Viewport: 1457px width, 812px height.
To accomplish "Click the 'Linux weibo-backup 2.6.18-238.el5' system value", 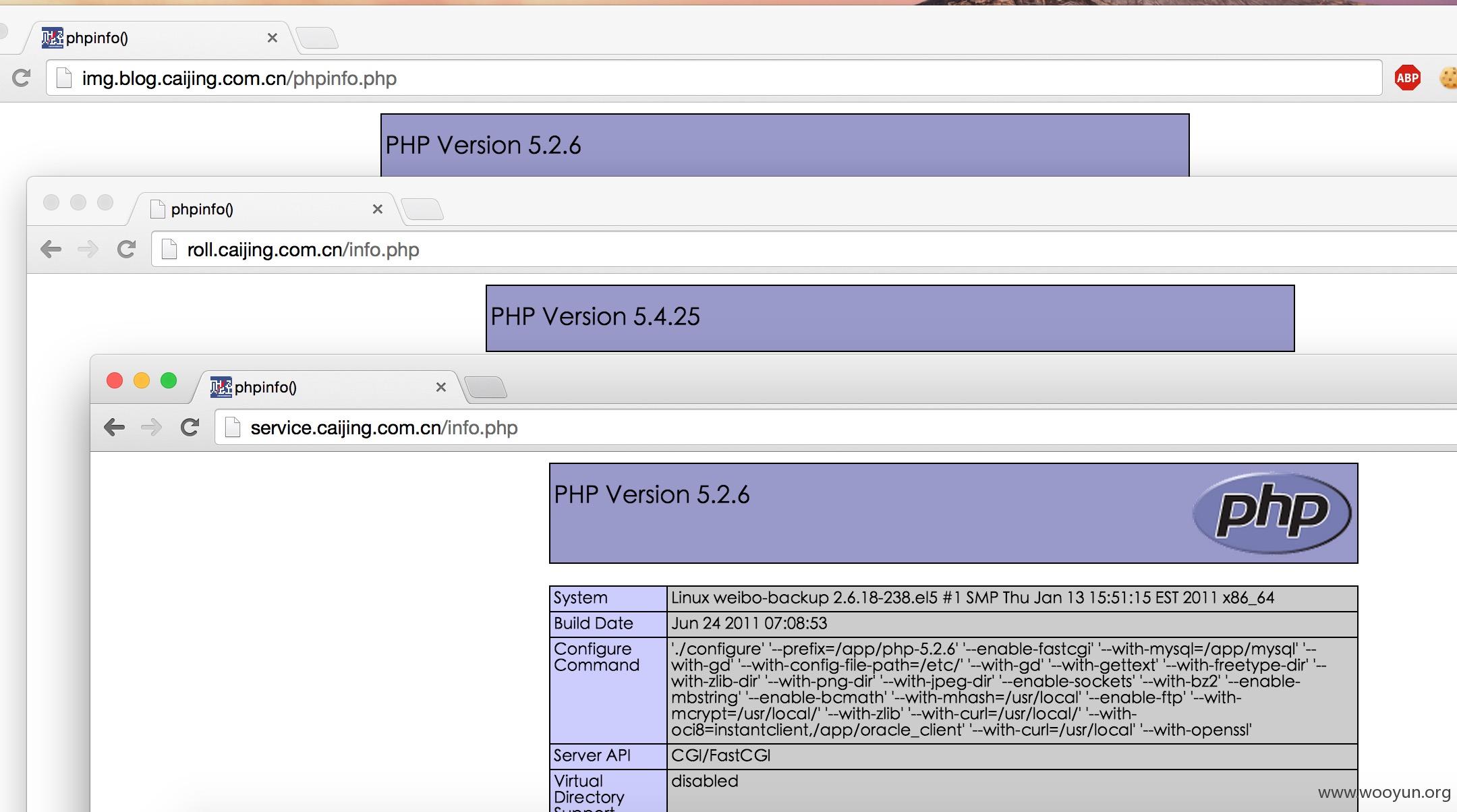I will (973, 598).
